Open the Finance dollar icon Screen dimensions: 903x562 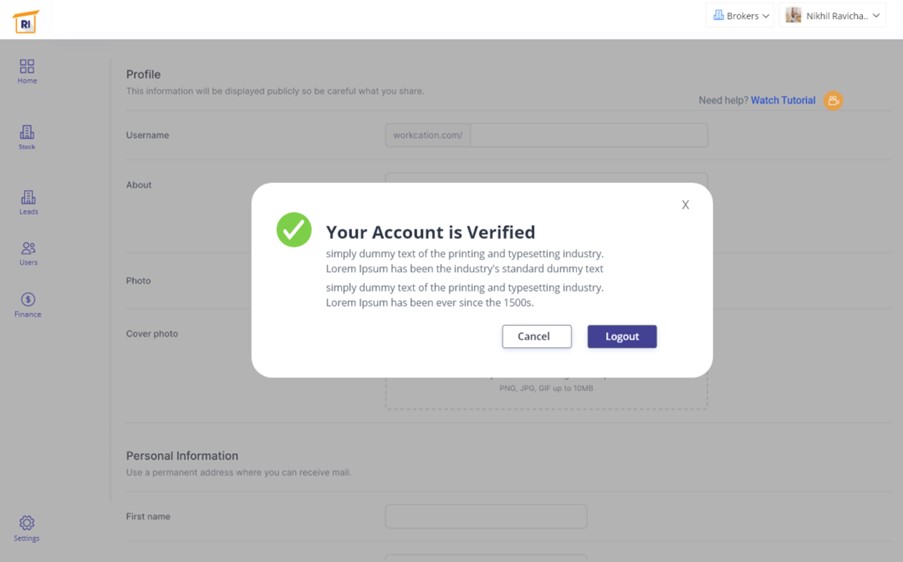point(28,300)
